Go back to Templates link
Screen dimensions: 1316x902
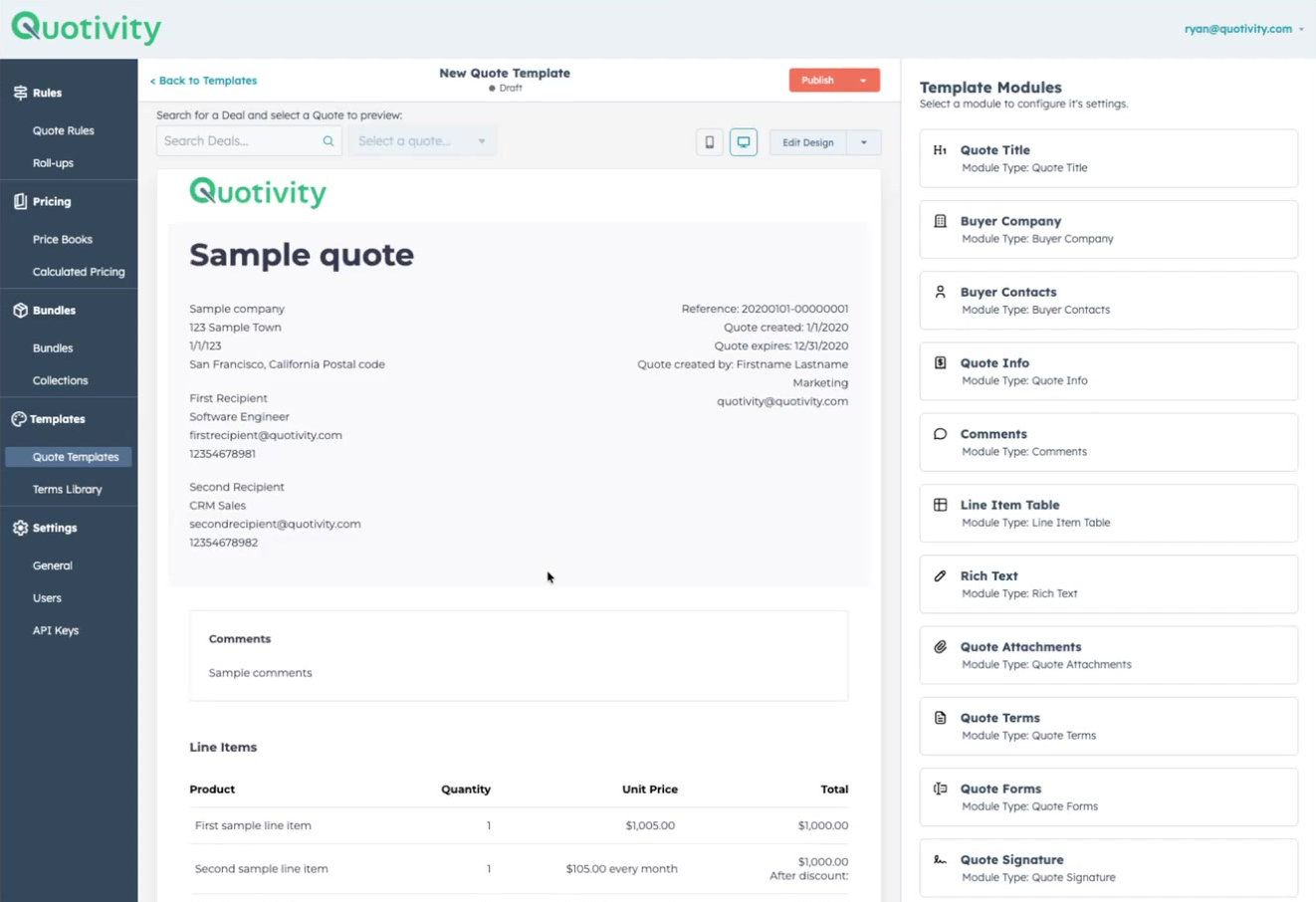[x=203, y=81]
